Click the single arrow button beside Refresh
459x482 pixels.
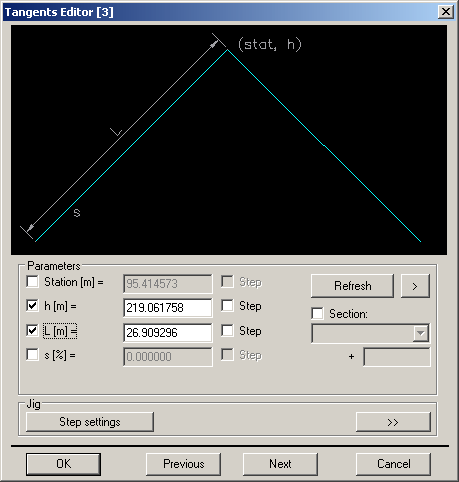point(415,286)
